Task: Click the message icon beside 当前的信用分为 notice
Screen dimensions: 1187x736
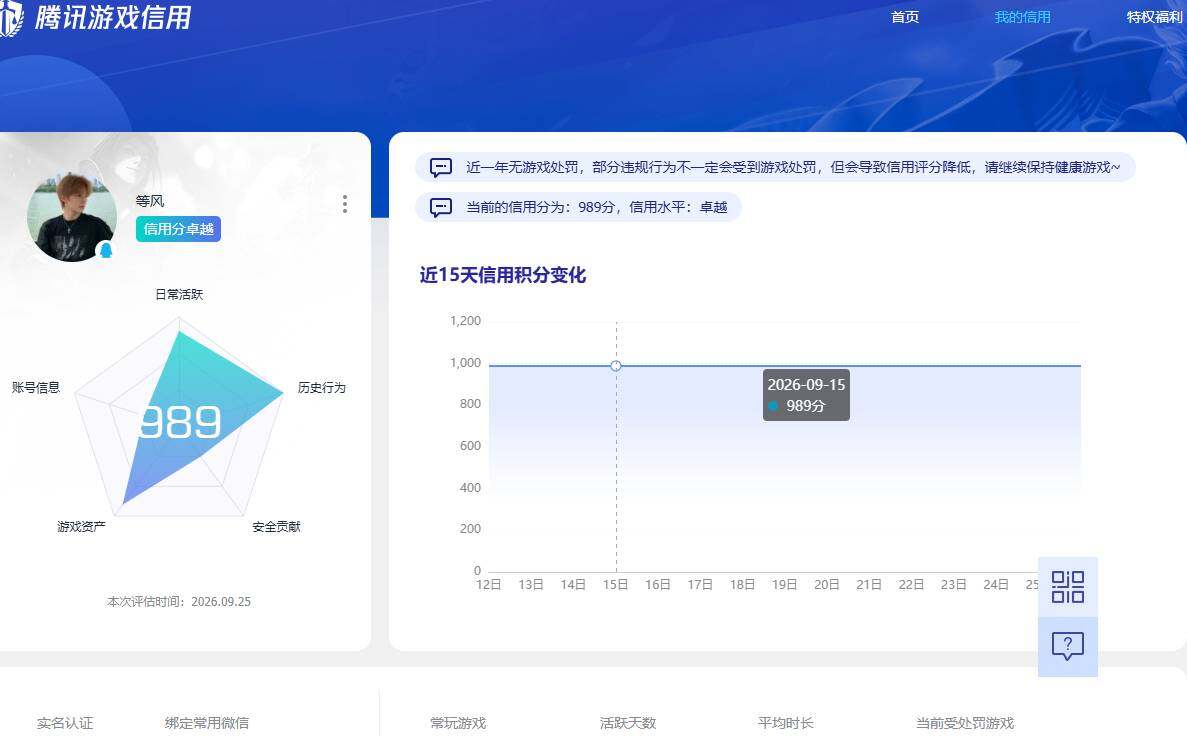Action: [x=441, y=207]
